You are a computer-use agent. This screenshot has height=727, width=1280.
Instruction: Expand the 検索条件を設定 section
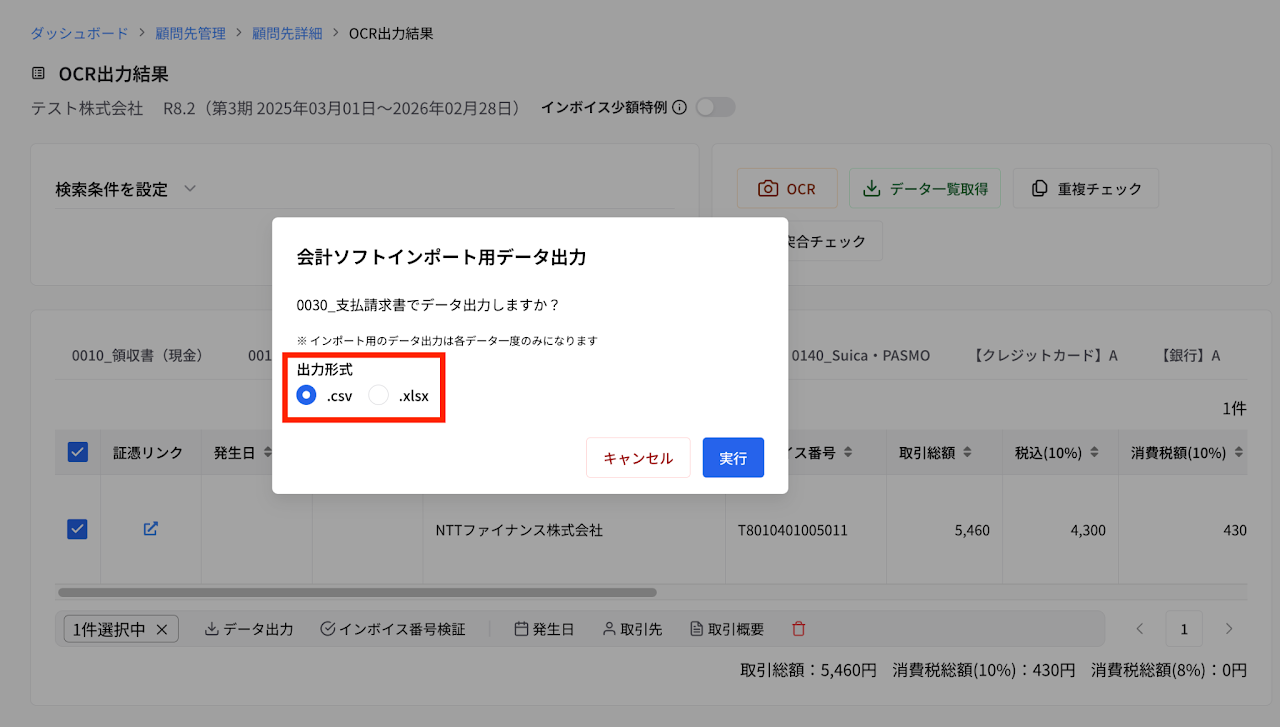[x=126, y=189]
